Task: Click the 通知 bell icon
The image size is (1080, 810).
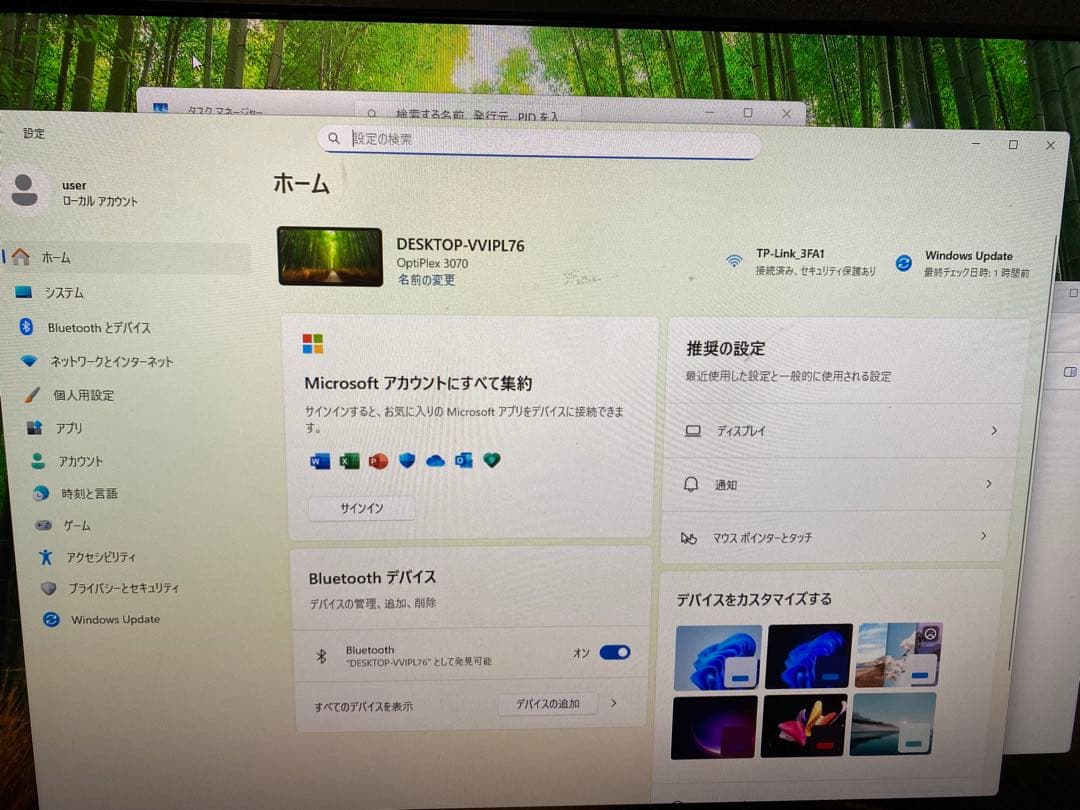Action: coord(691,484)
